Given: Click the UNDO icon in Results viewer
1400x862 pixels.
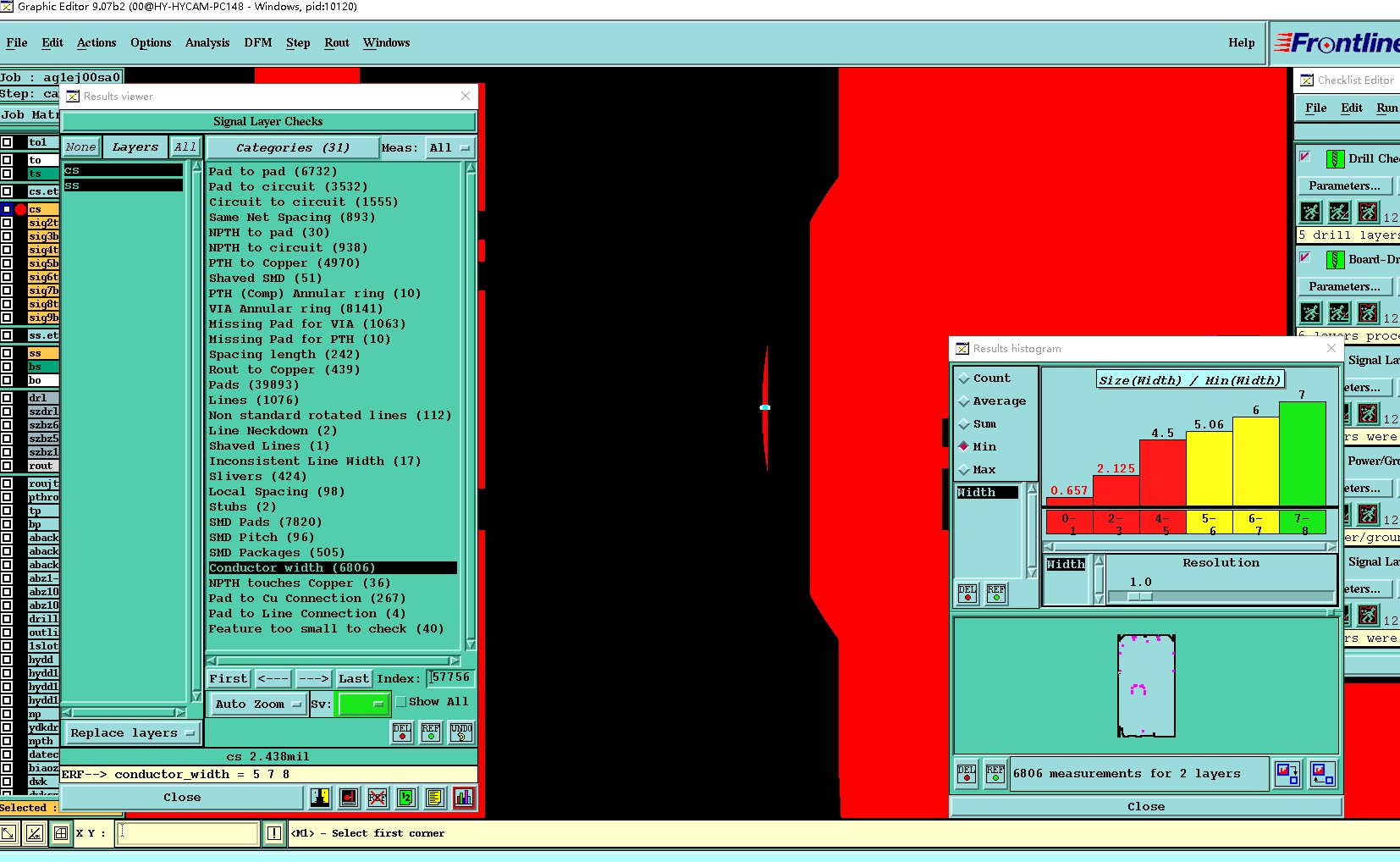Looking at the screenshot, I should 461,732.
